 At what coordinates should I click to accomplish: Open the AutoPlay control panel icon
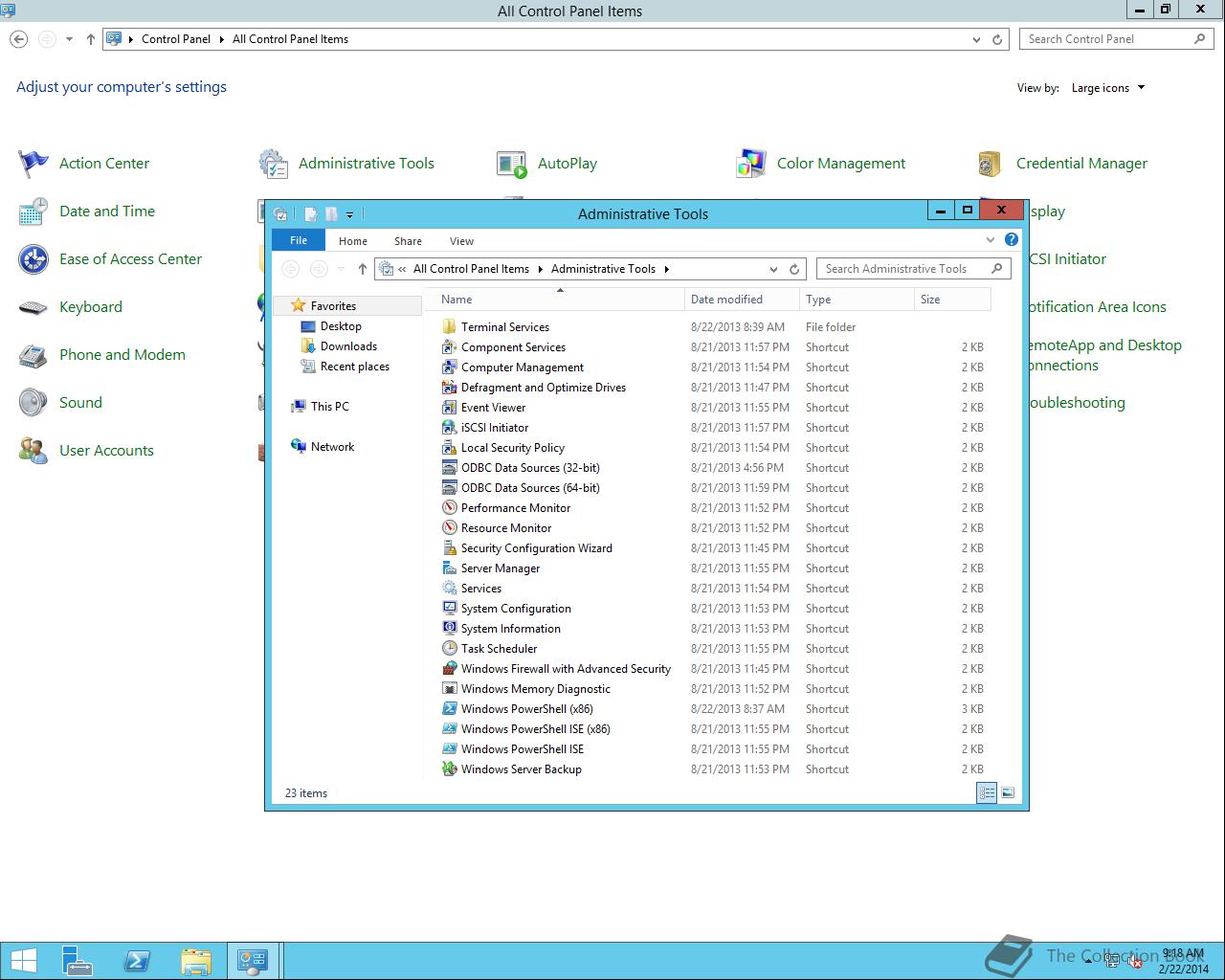point(512,164)
